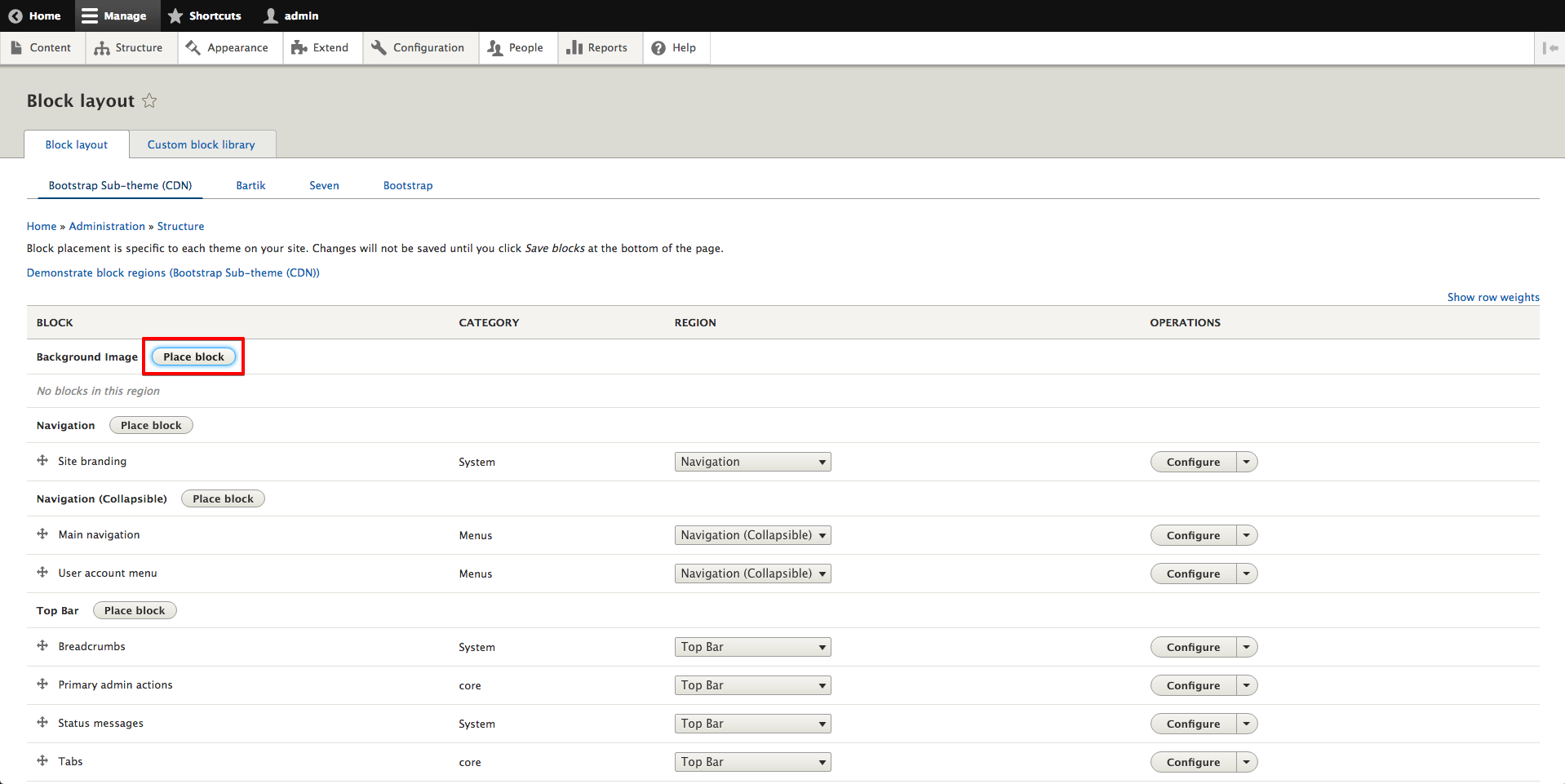Screen dimensions: 1565x784
Task: Click the move handle beside Status messages
Action: 42,723
